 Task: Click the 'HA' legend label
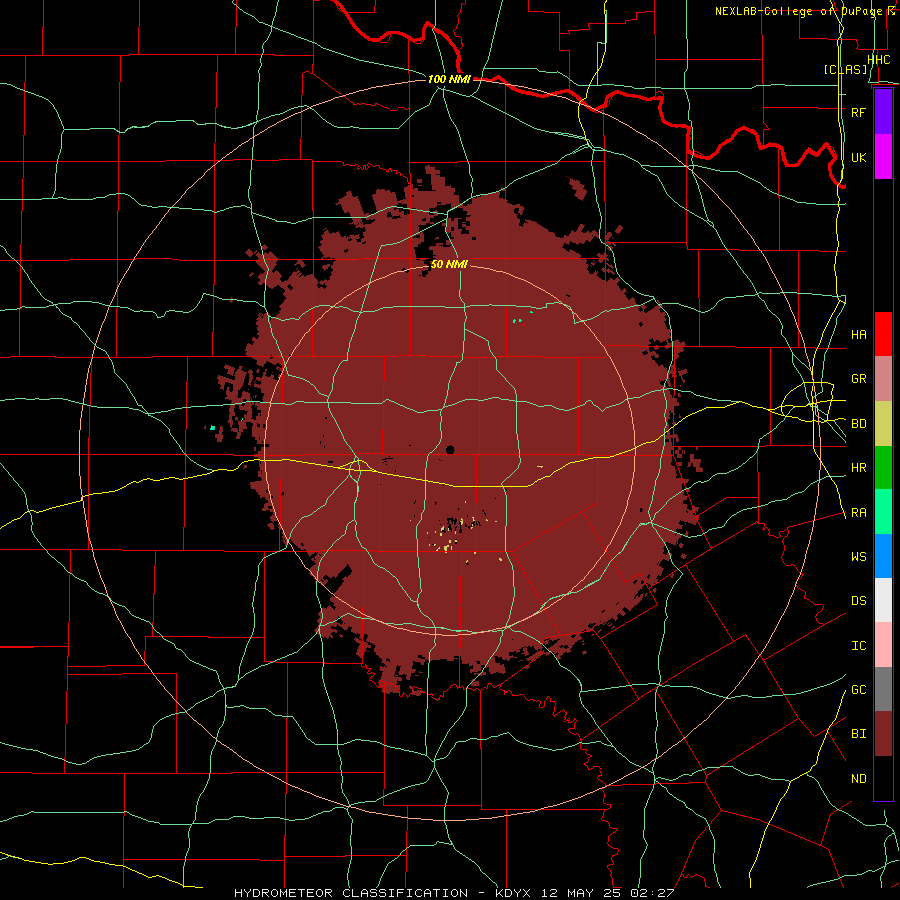point(858,335)
